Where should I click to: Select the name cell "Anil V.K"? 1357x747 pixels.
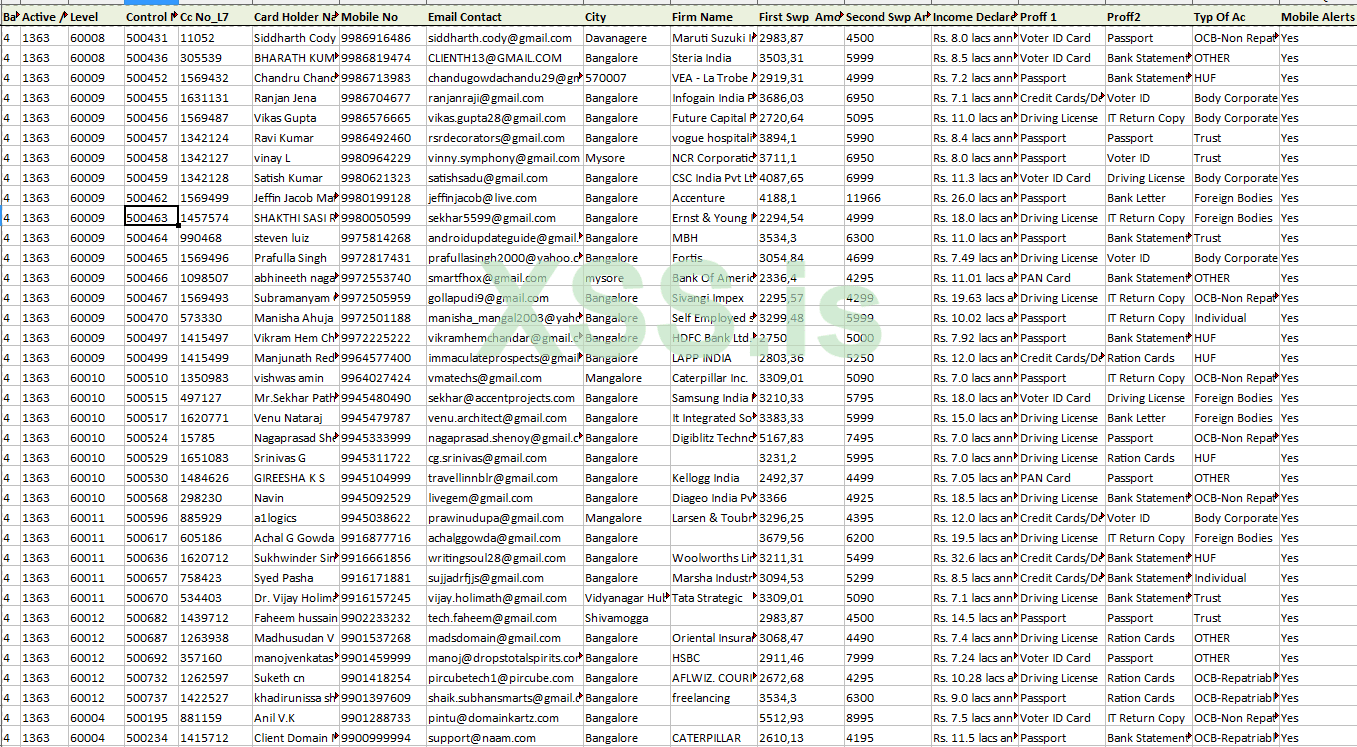tap(295, 718)
